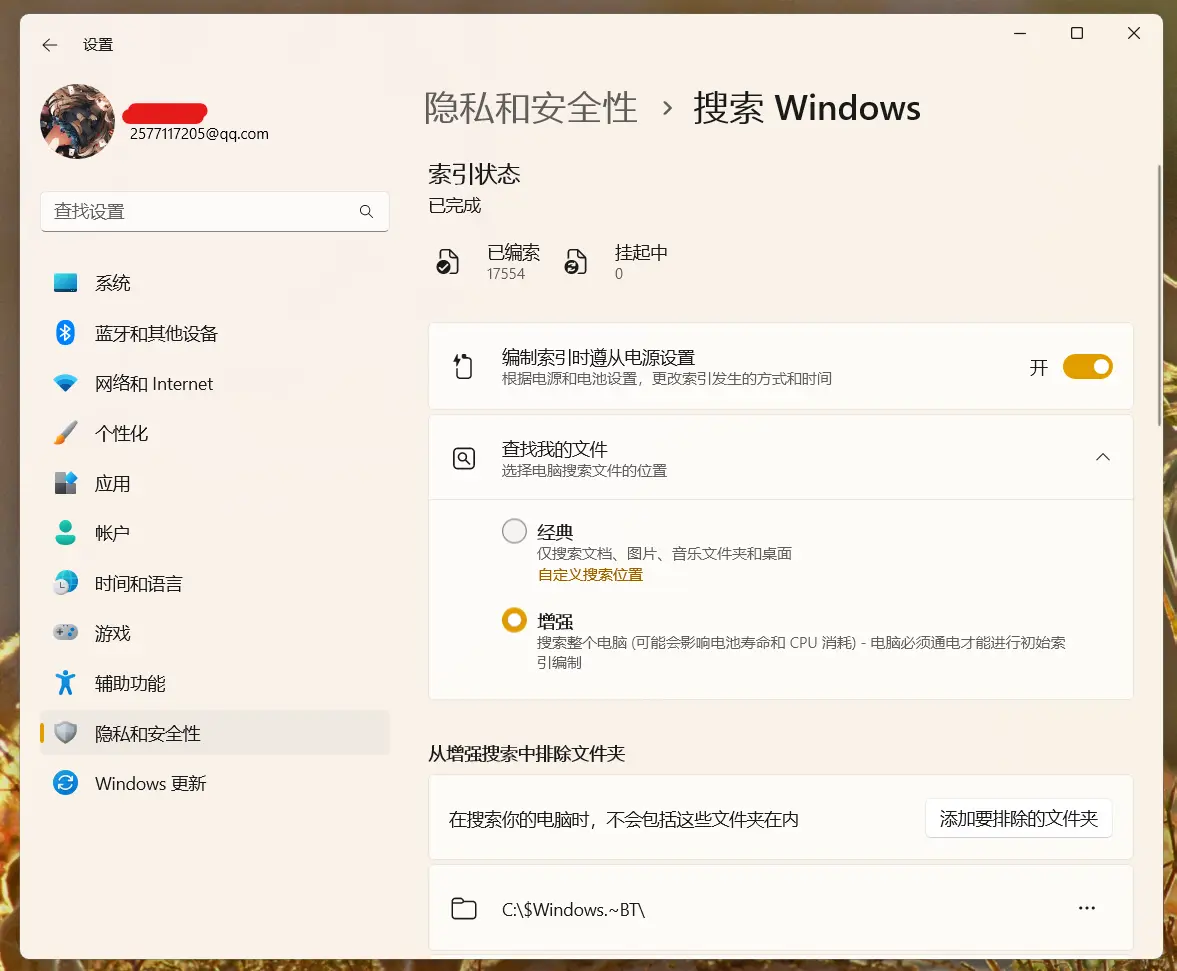Click the search magnifier icon in 查找设置
1177x971 pixels.
pos(366,212)
